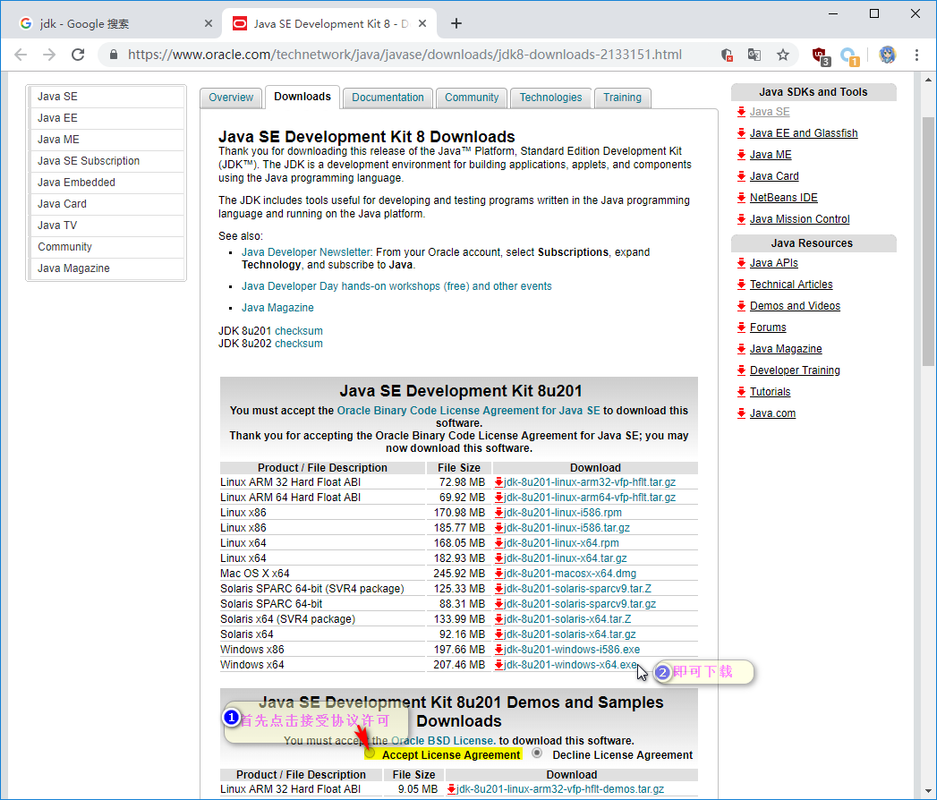Open the Java.com link
937x800 pixels.
(x=773, y=413)
